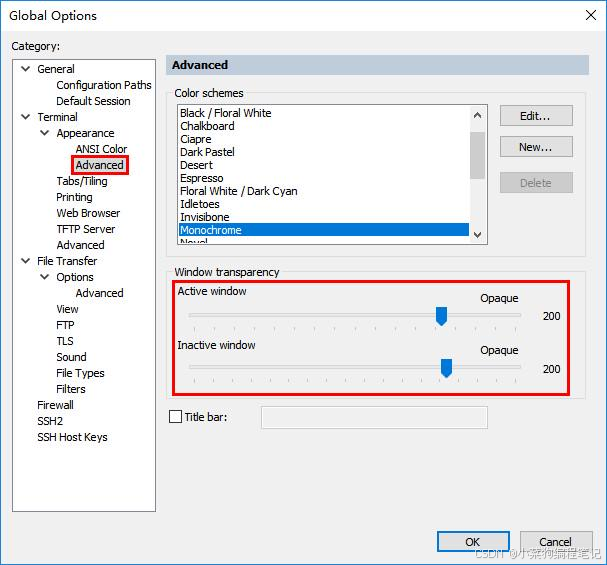Dismiss dialog with Cancel button

[556, 541]
